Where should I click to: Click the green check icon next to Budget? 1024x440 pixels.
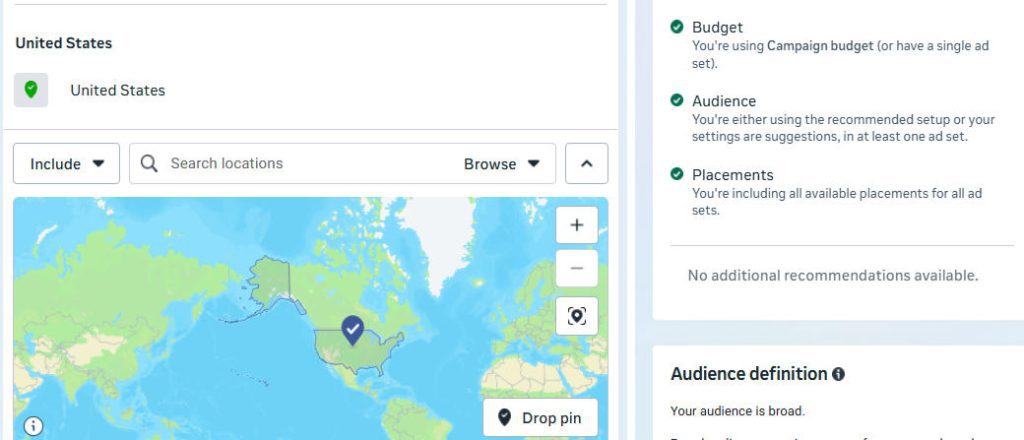[x=677, y=28]
